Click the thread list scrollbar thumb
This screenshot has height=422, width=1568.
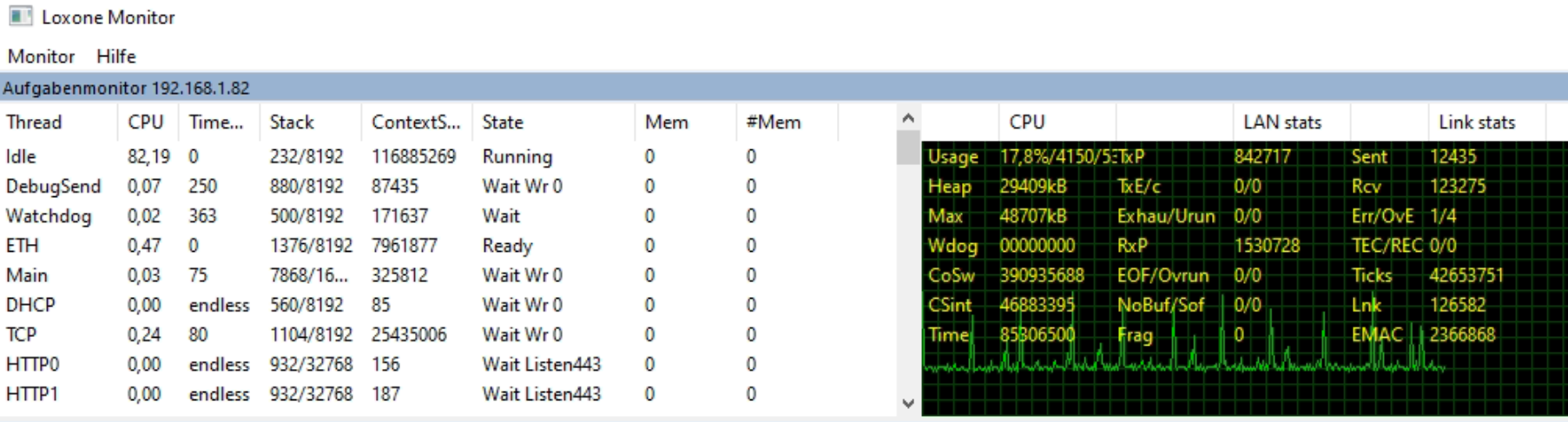click(x=908, y=147)
